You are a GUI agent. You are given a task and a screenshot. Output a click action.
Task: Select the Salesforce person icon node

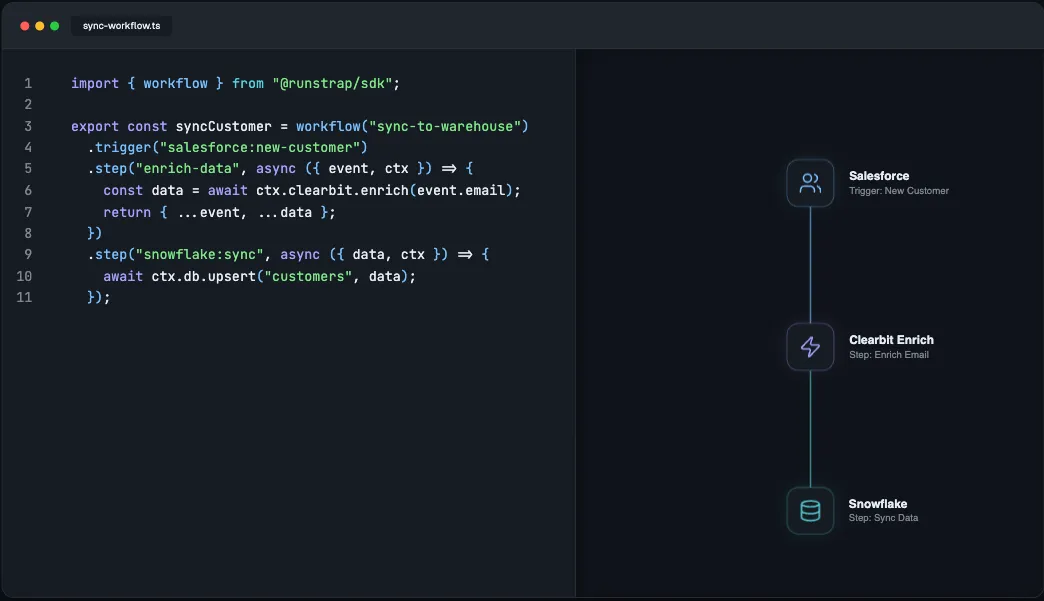point(810,183)
